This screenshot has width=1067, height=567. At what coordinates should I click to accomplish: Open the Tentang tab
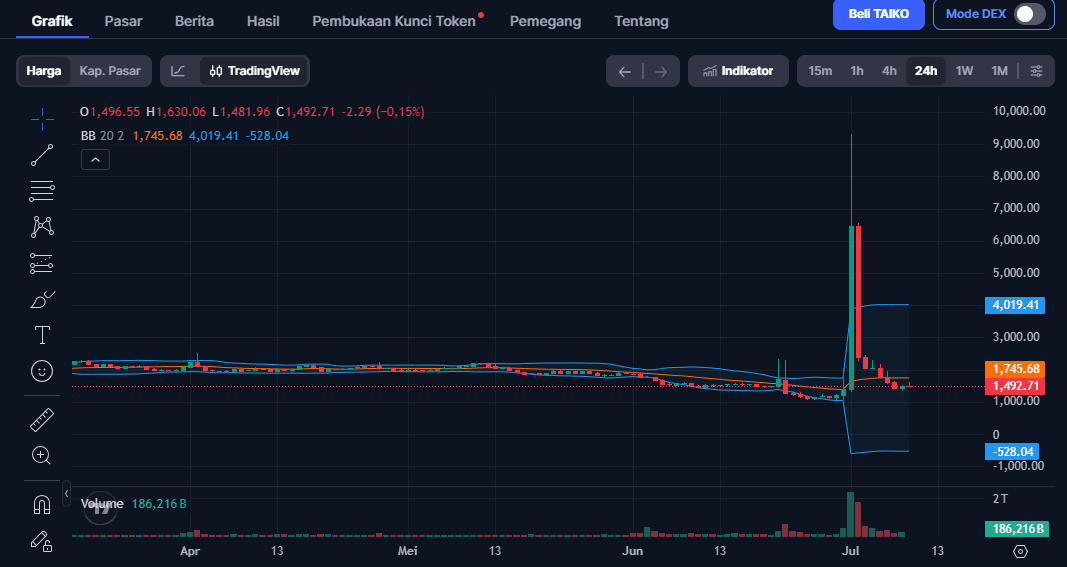[x=641, y=21]
